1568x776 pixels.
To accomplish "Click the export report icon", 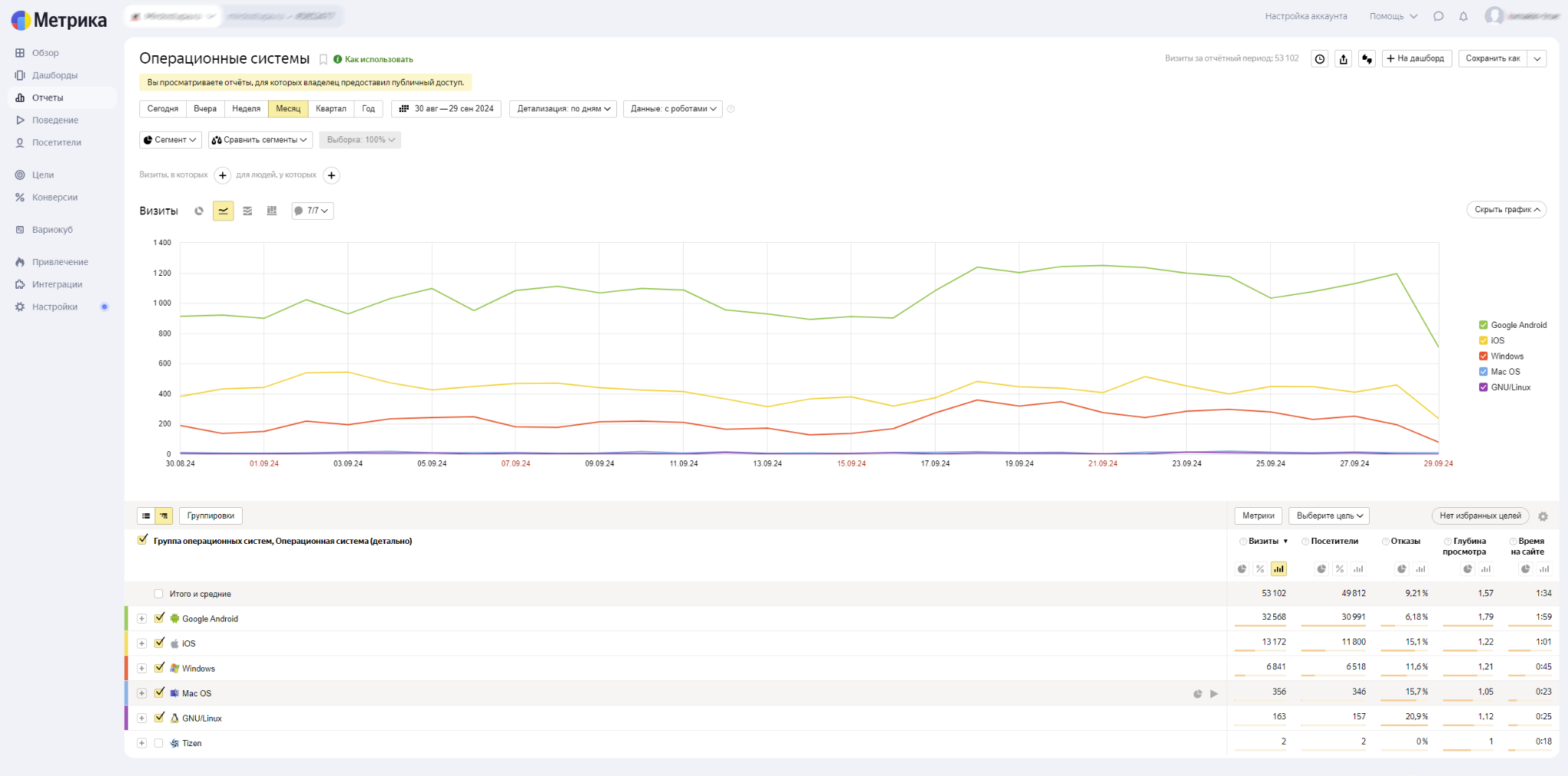I will pos(1343,59).
